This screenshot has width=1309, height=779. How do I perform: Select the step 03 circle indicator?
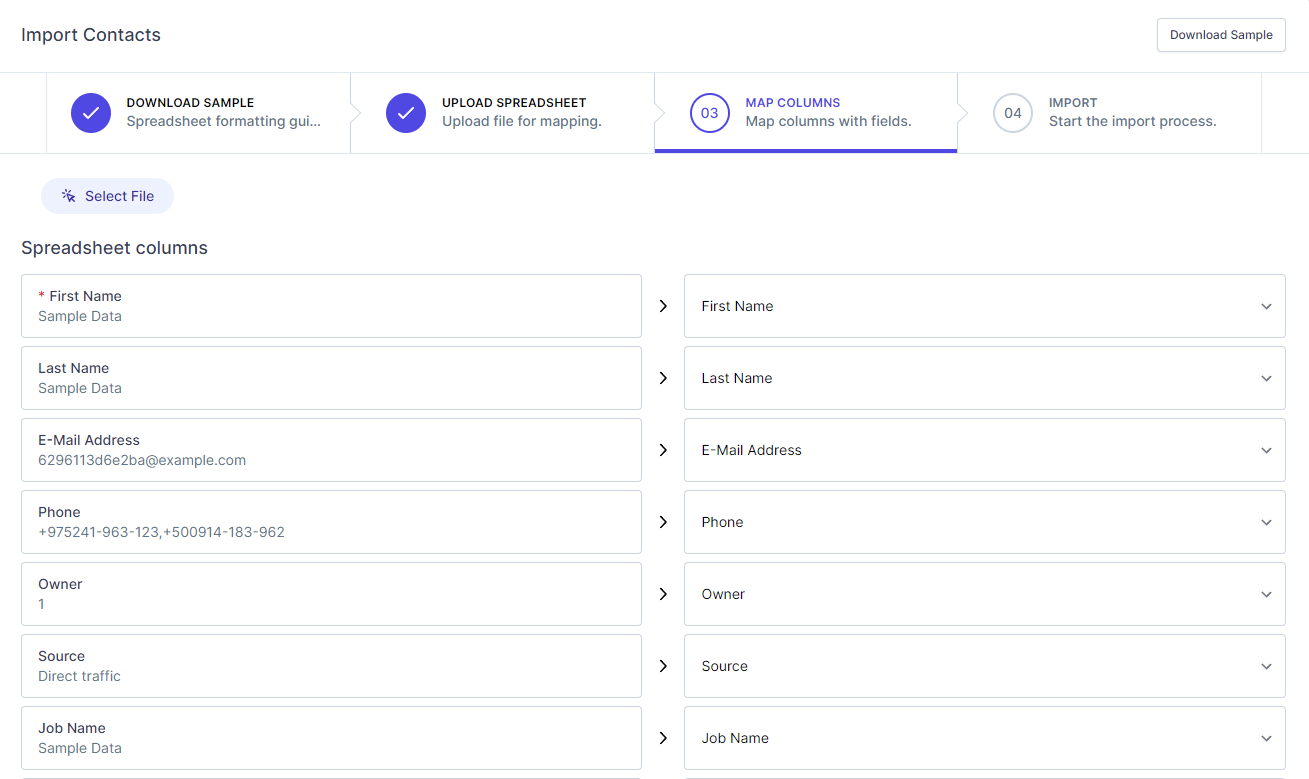[x=710, y=113]
